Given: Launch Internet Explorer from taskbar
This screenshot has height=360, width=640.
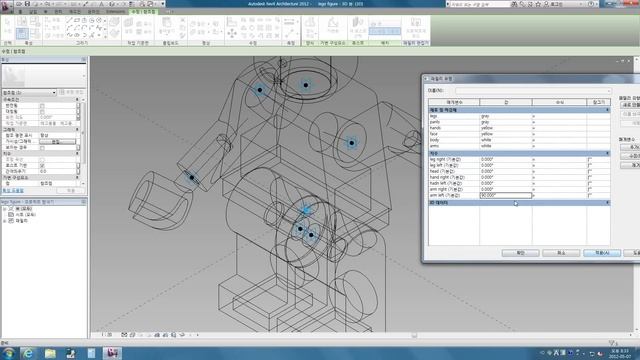Looking at the screenshot, I should (28, 353).
